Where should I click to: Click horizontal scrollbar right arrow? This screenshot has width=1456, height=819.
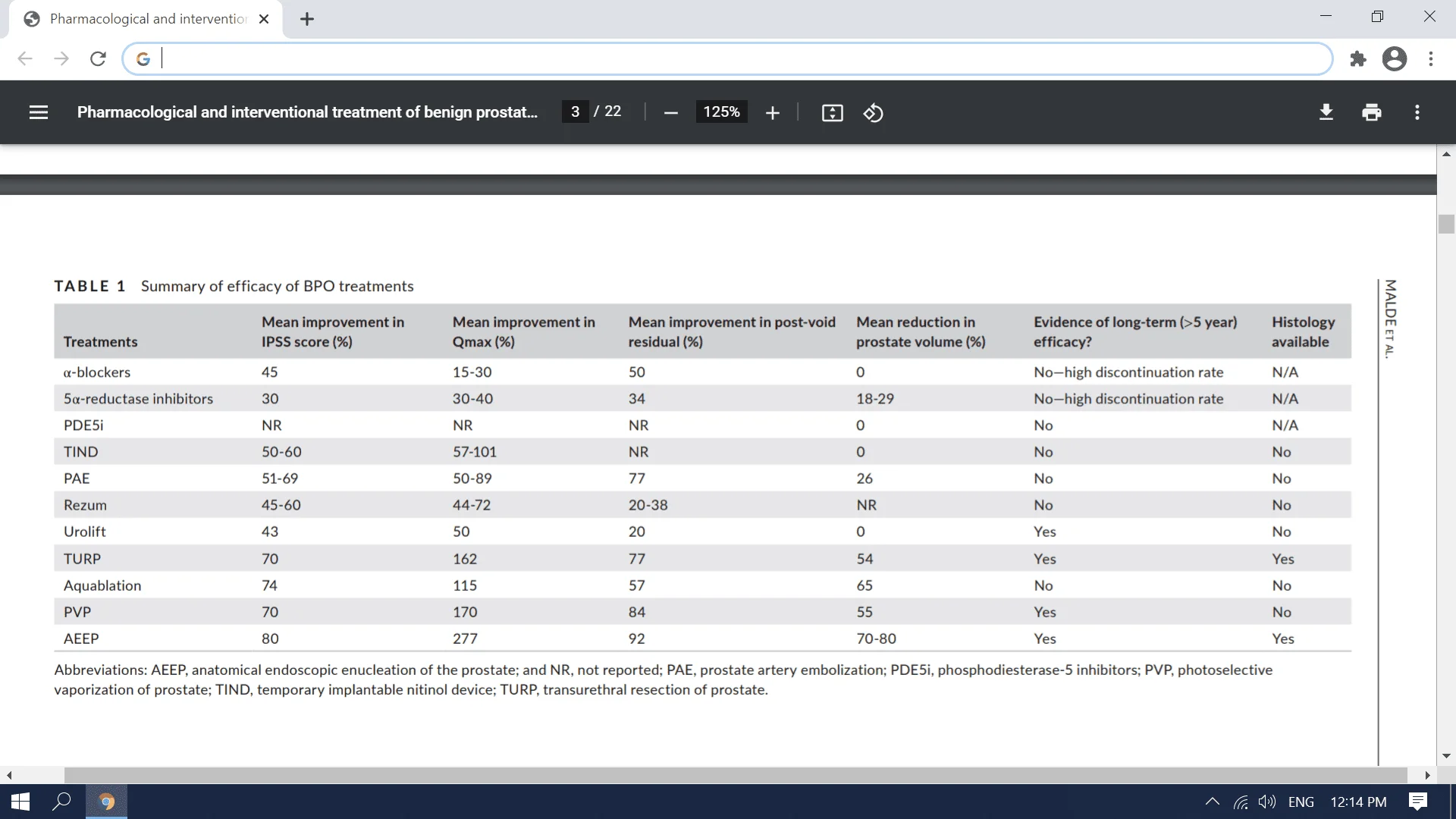pyautogui.click(x=1428, y=775)
